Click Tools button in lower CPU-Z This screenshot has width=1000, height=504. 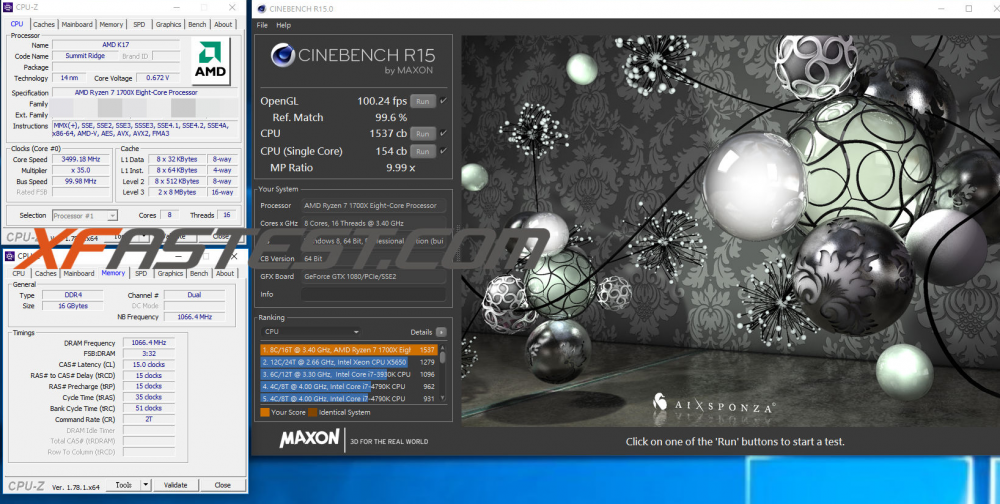(123, 485)
